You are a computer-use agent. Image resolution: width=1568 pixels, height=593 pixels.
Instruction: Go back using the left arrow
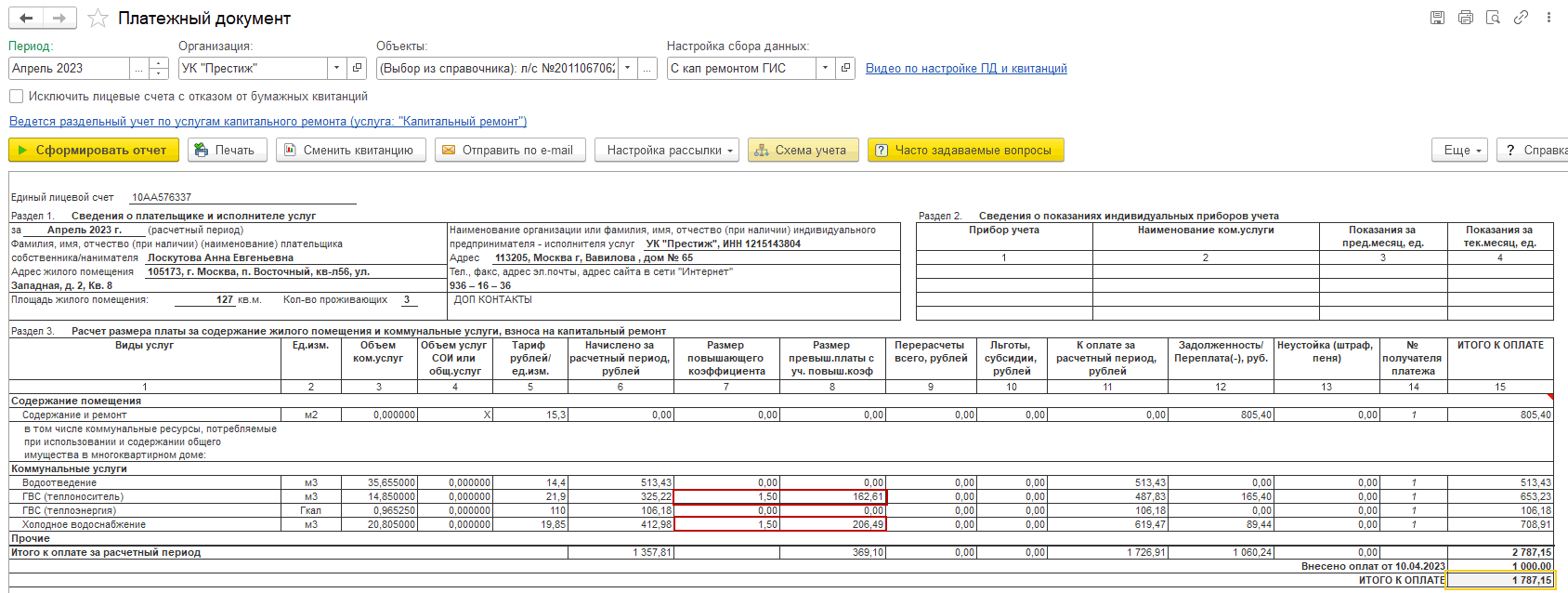[25, 19]
